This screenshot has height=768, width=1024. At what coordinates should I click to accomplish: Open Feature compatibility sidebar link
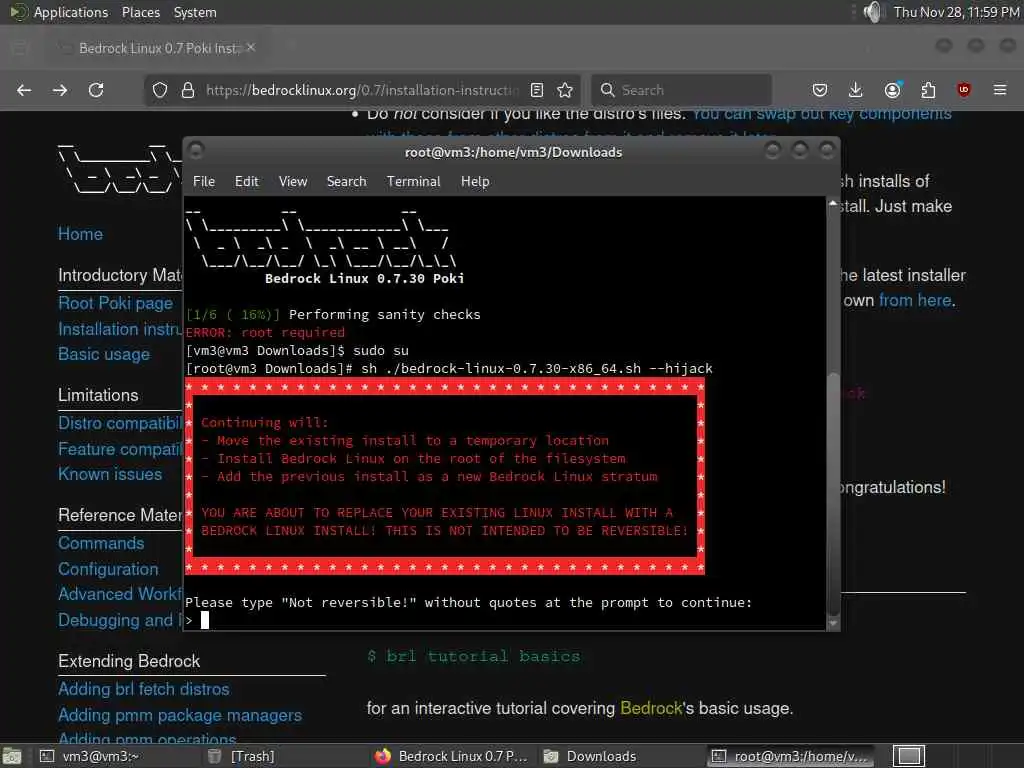click(120, 449)
